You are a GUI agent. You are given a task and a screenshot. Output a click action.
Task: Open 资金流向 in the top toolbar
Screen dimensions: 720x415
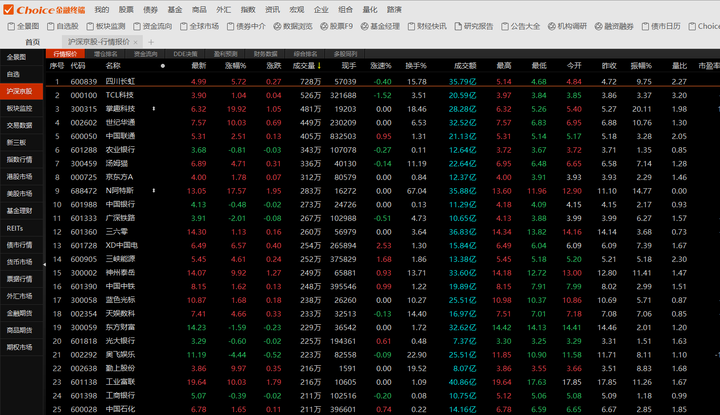pos(152,27)
